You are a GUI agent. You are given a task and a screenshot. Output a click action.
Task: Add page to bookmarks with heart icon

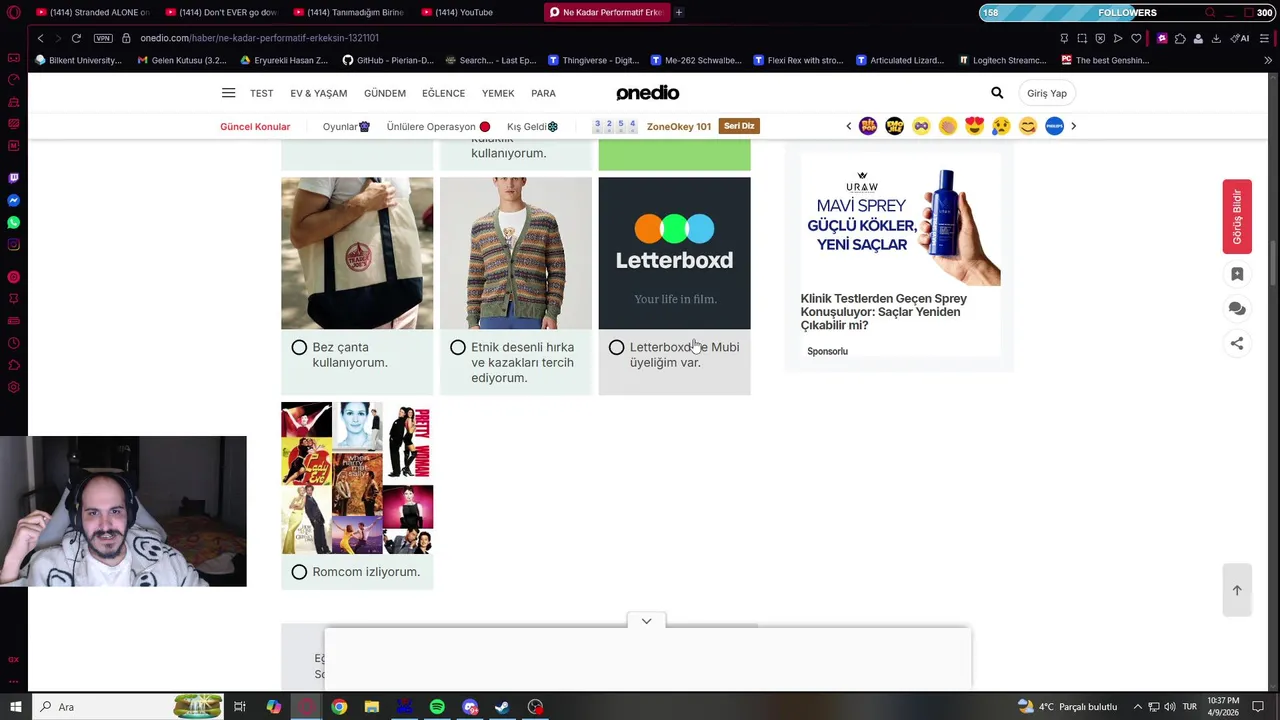[1136, 38]
